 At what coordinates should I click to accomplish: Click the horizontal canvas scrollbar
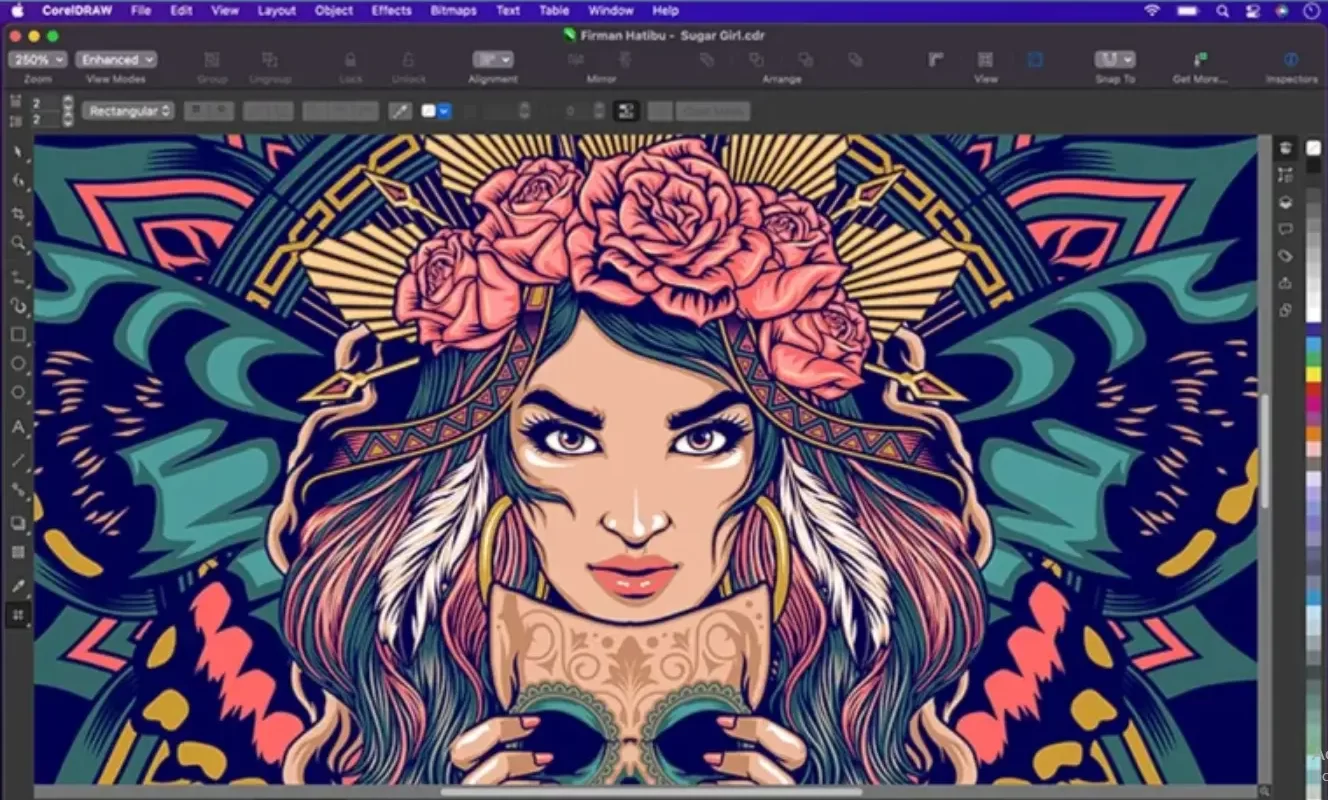[650, 792]
